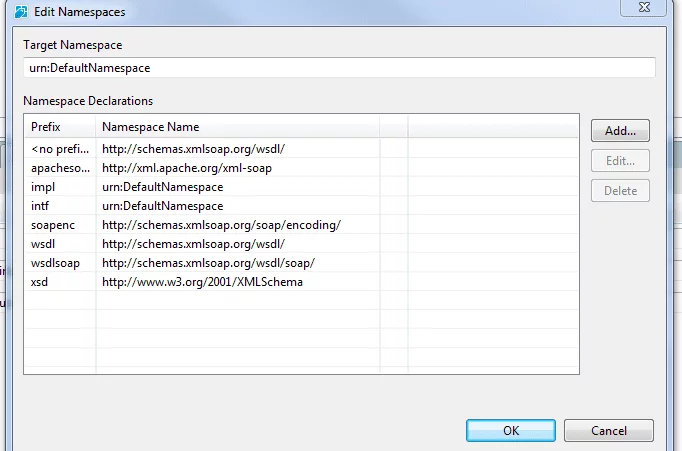Dismiss the dialog with Cancel
Image resolution: width=682 pixels, height=451 pixels.
click(608, 431)
